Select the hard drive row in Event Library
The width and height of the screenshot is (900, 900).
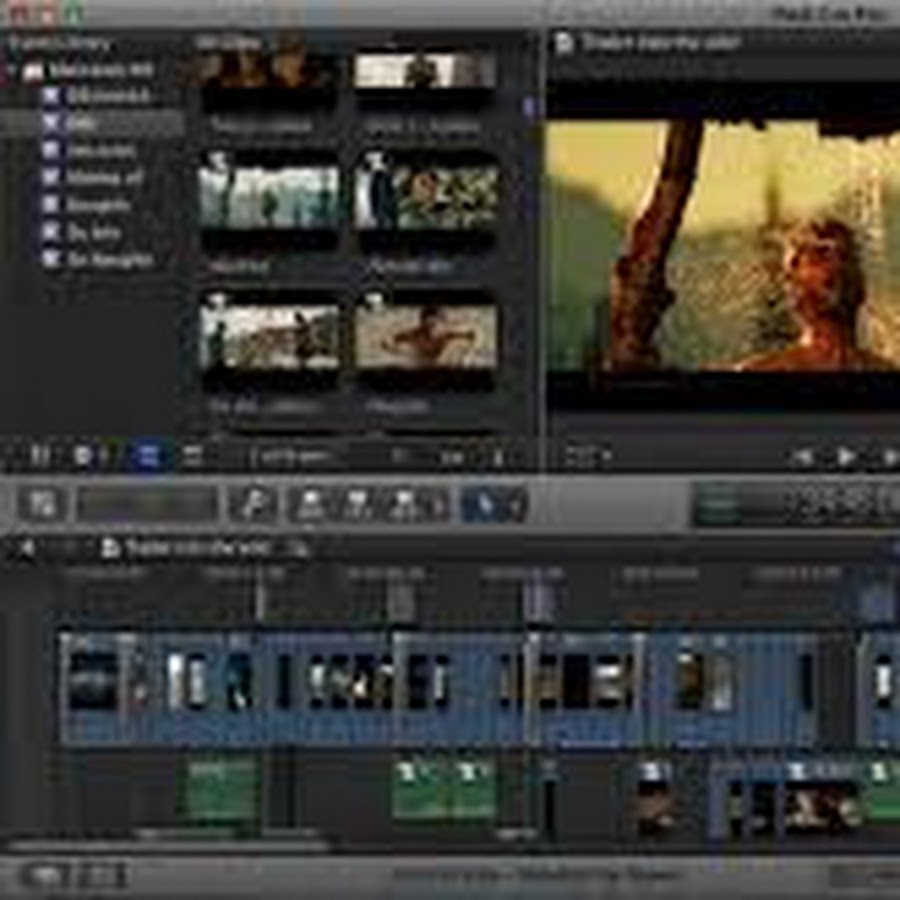(x=92, y=71)
